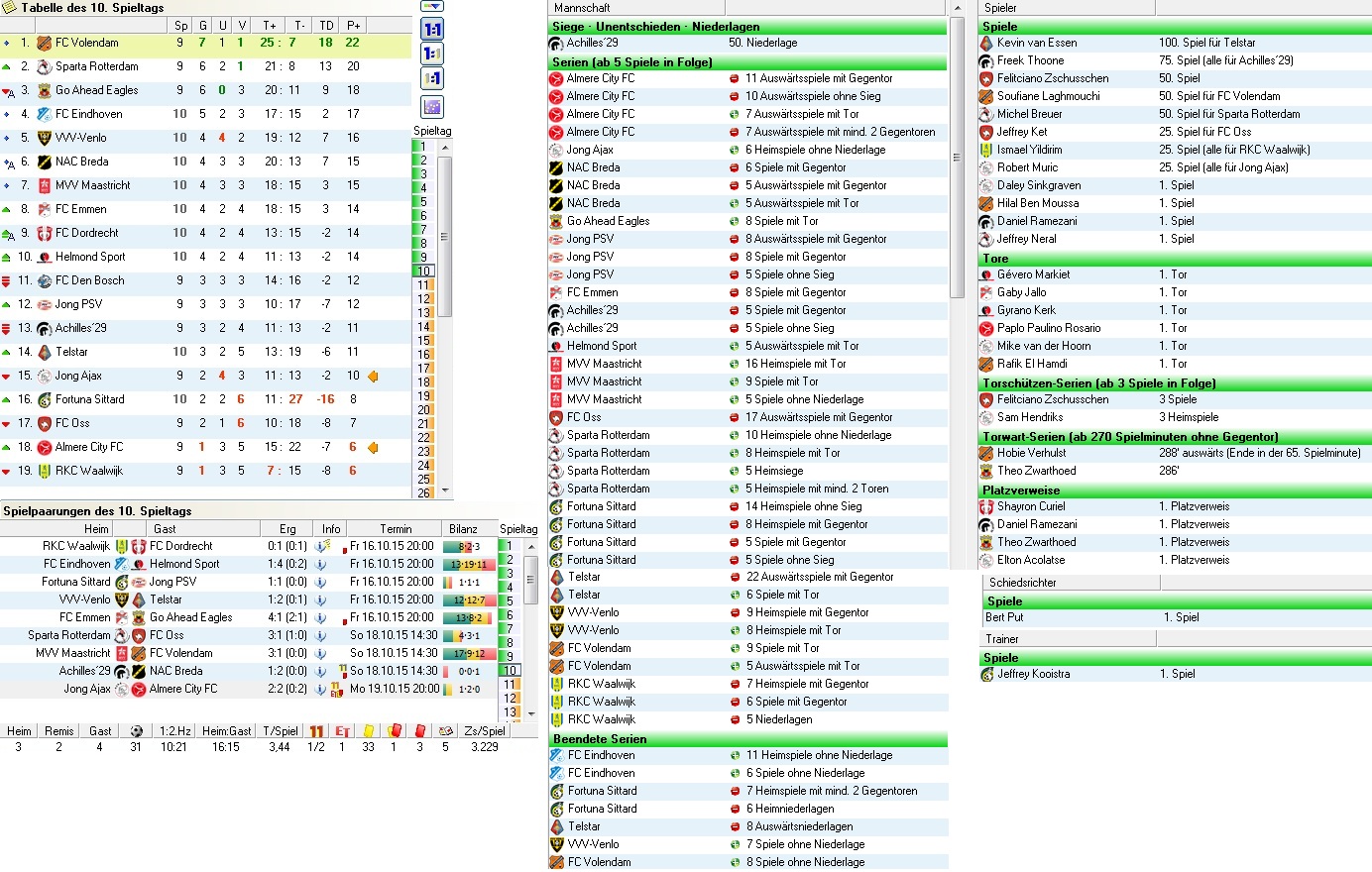Viewport: 1372px width, 872px height.
Task: Click the crest beside goalscorer Gévero Markiet
Action: [x=986, y=274]
